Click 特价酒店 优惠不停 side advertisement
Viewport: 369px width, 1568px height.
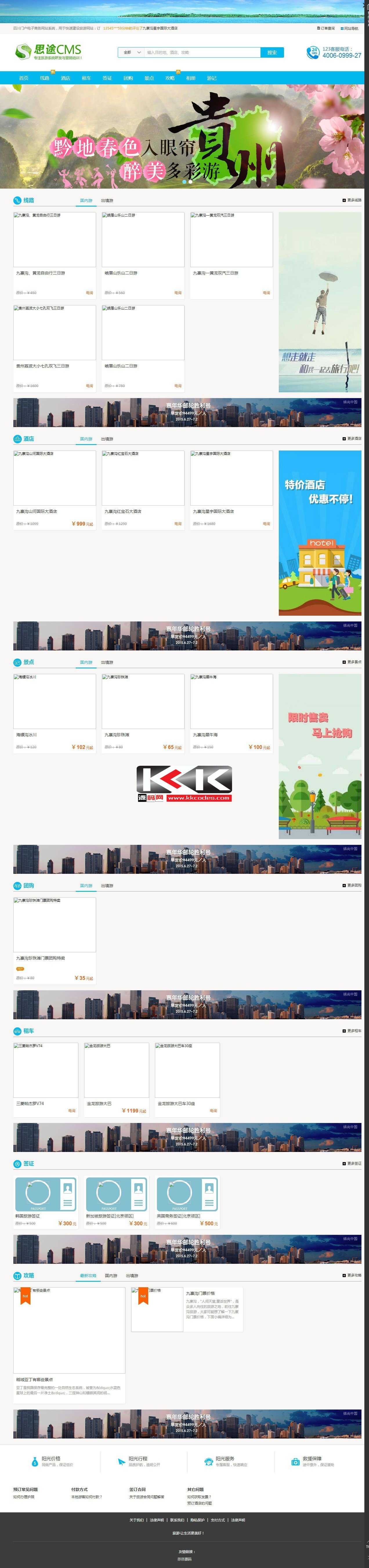[320, 533]
